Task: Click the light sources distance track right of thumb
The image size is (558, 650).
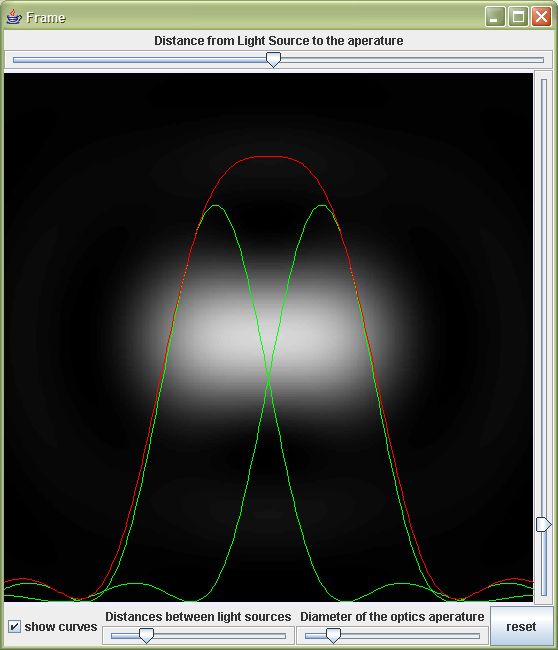Action: point(220,635)
